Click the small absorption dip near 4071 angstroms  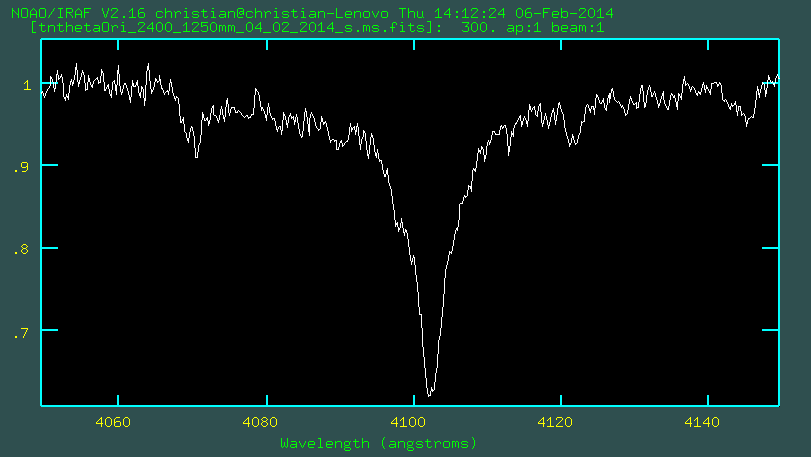tap(196, 156)
